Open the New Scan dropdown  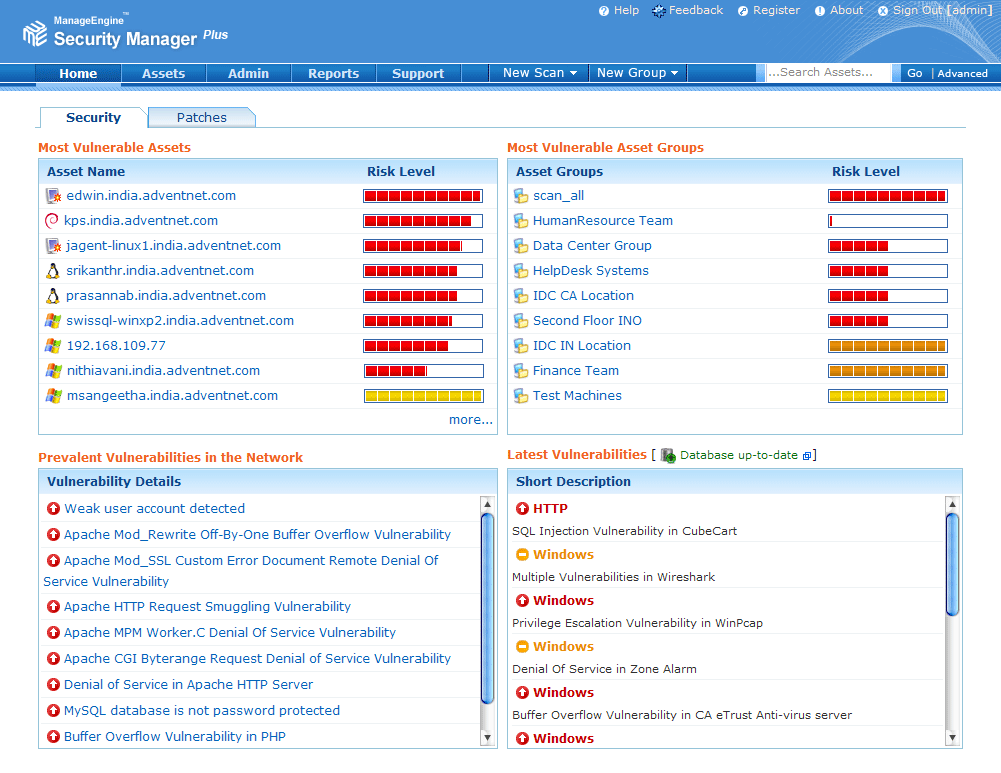(x=539, y=73)
